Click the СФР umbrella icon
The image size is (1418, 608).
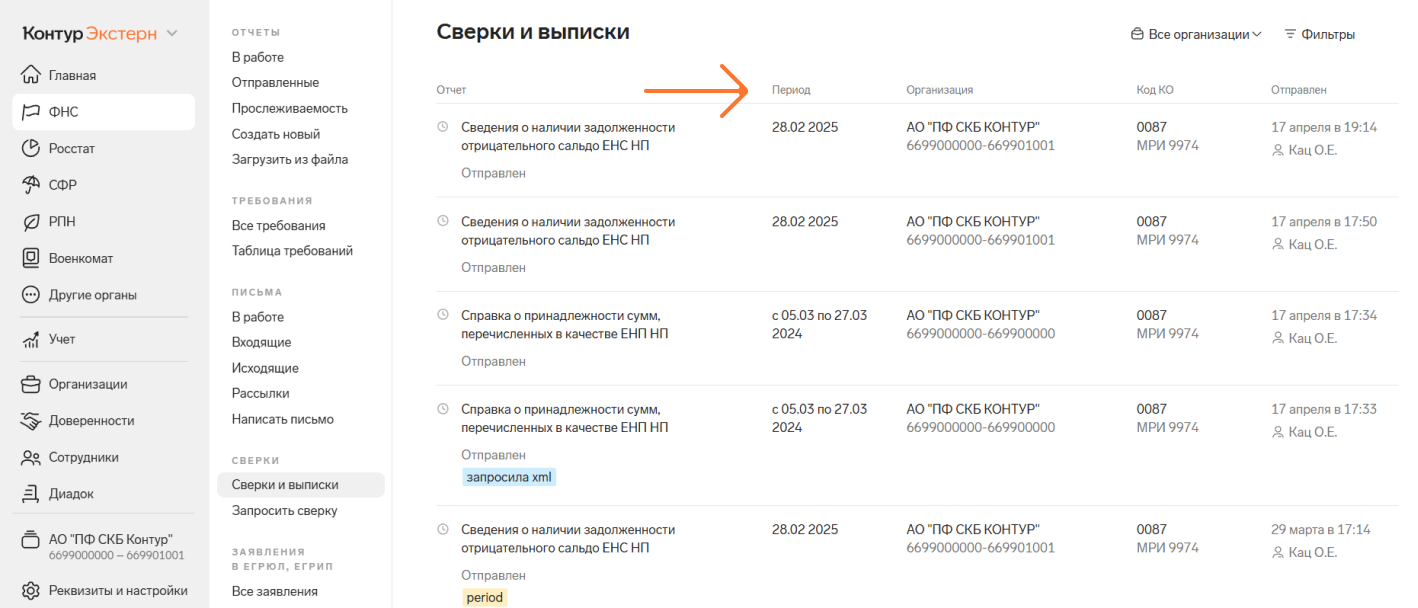[30, 185]
